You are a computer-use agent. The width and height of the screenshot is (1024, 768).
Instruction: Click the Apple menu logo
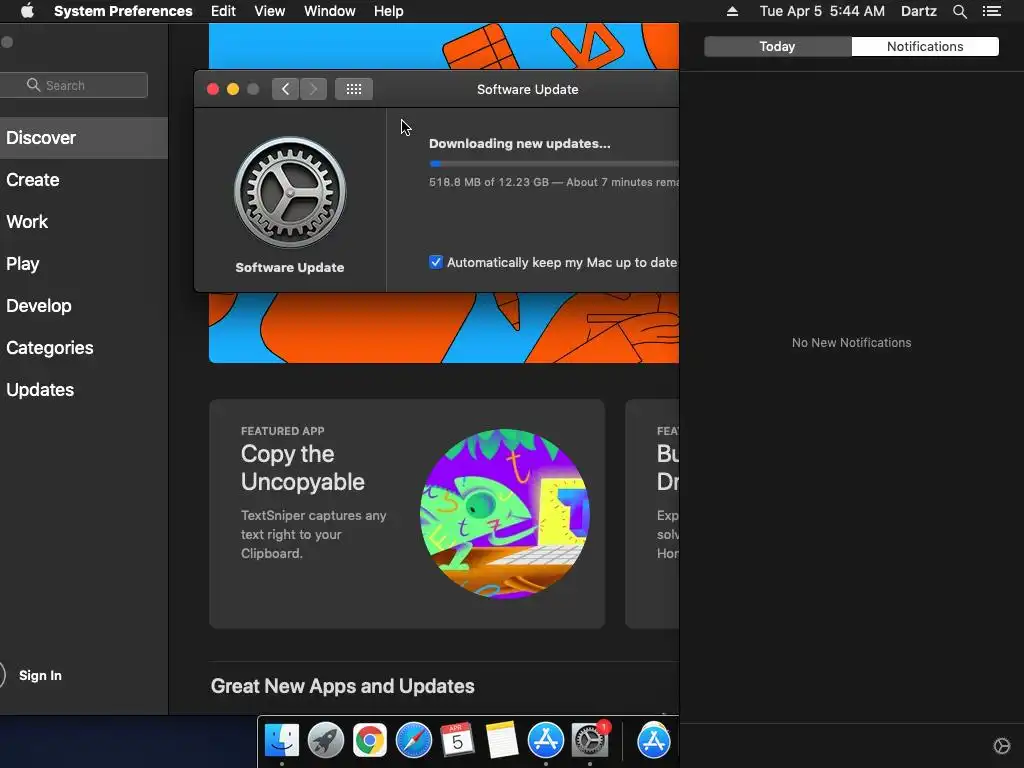click(x=27, y=11)
